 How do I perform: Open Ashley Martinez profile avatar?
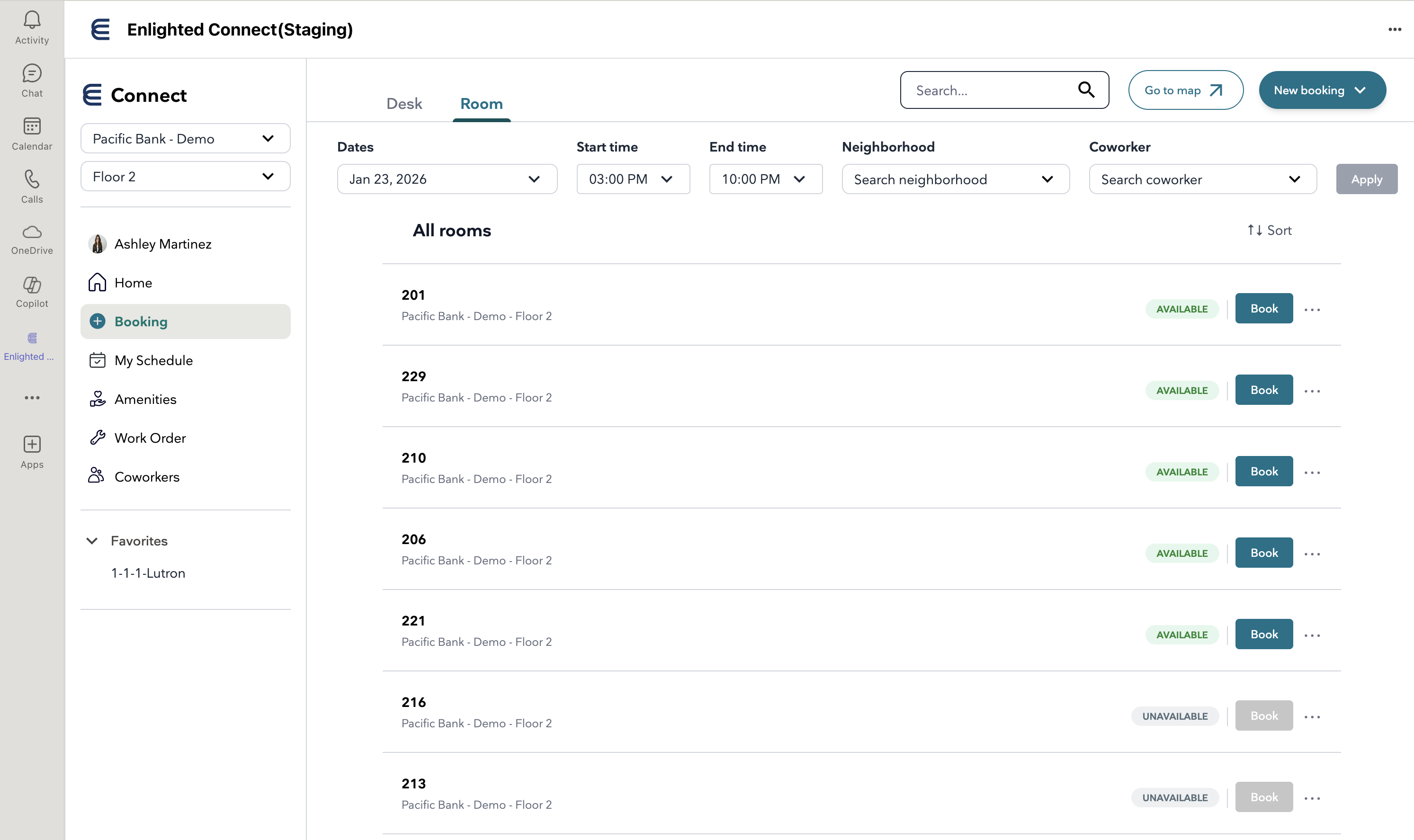98,244
